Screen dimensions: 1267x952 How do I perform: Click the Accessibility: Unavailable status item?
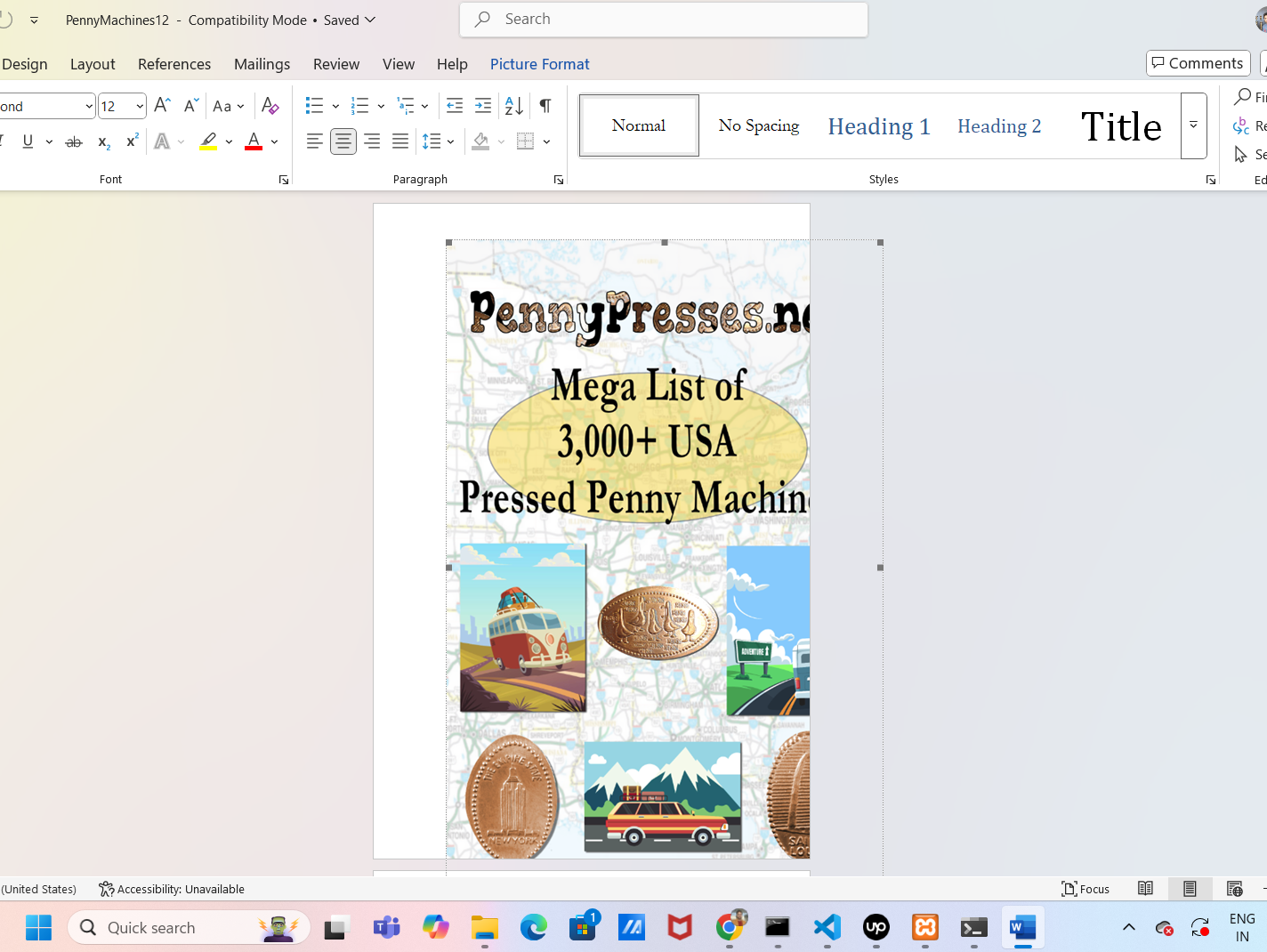click(172, 889)
